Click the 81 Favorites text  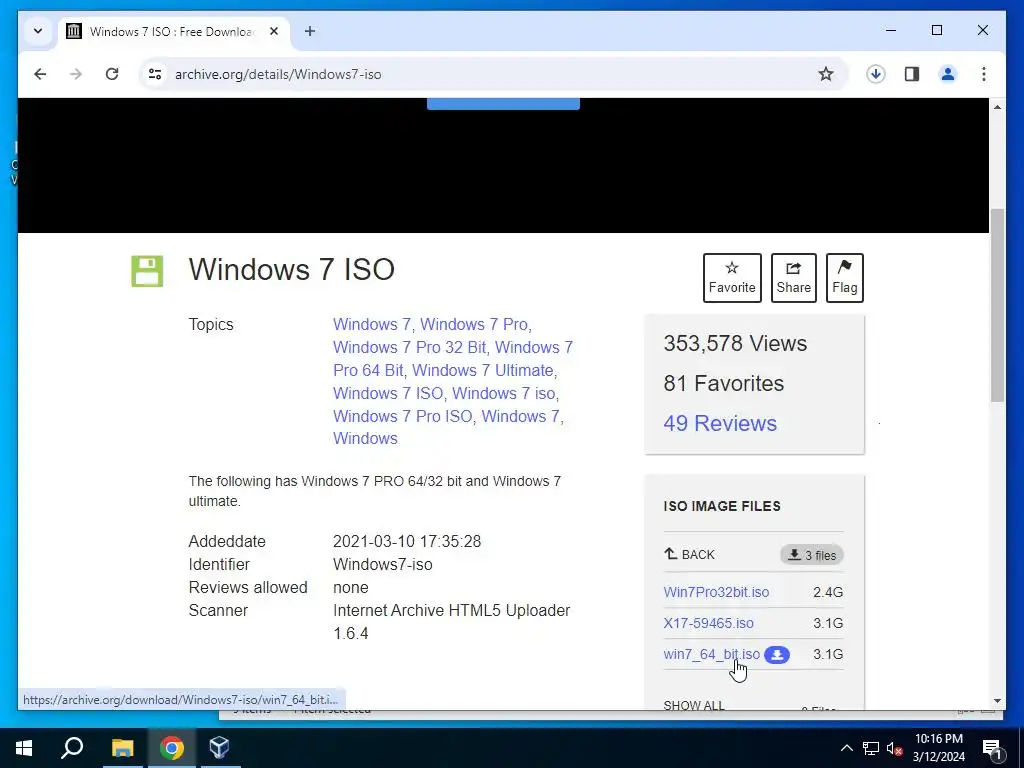tap(723, 383)
